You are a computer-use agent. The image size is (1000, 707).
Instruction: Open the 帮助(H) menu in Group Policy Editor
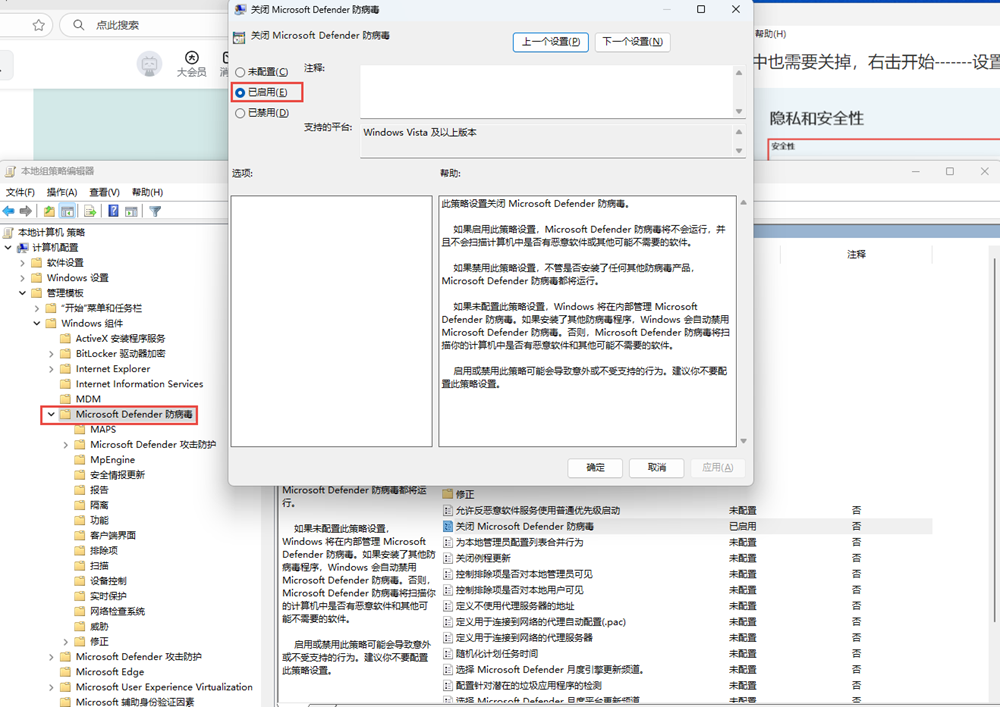click(x=147, y=192)
